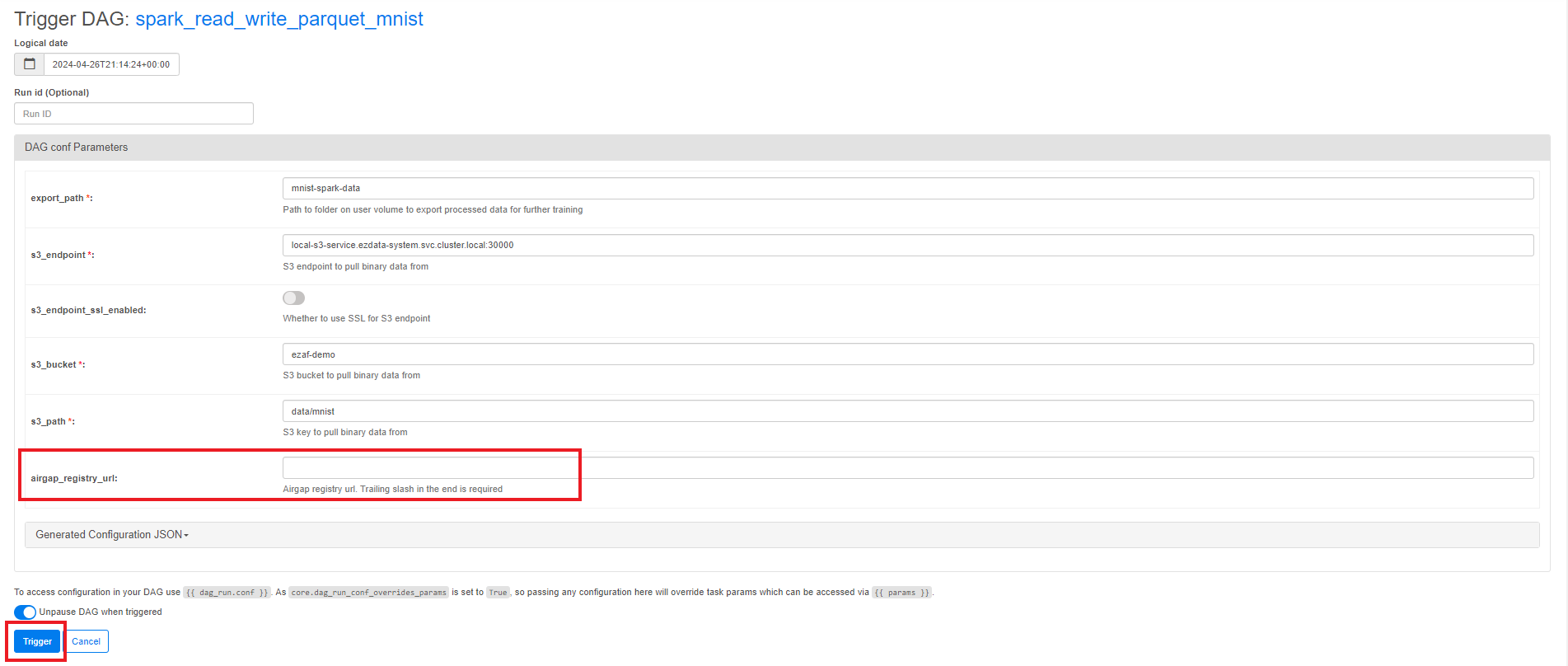The height and width of the screenshot is (666, 1568).
Task: Click the Cancel button
Action: [87, 641]
